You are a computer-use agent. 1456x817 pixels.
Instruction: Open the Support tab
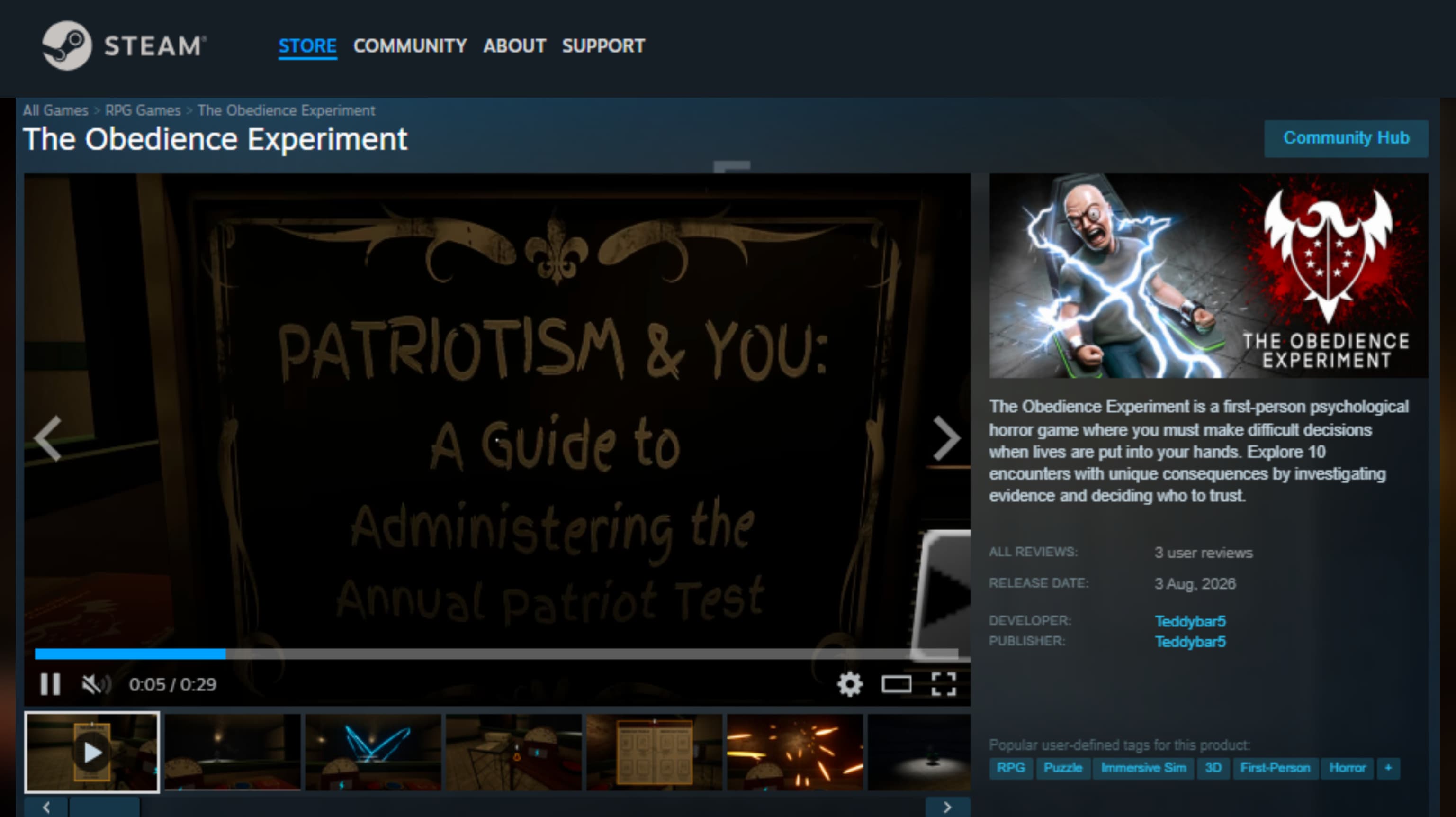(x=603, y=46)
